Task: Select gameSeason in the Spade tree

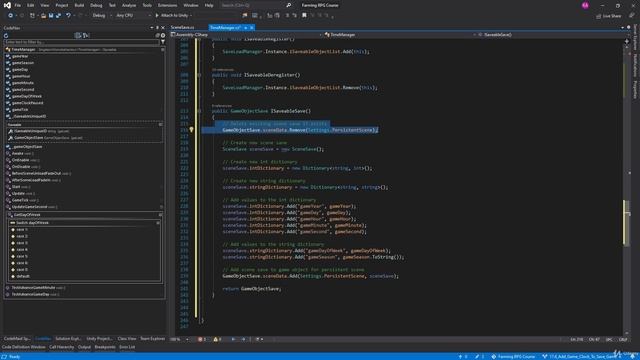Action: click(23, 63)
